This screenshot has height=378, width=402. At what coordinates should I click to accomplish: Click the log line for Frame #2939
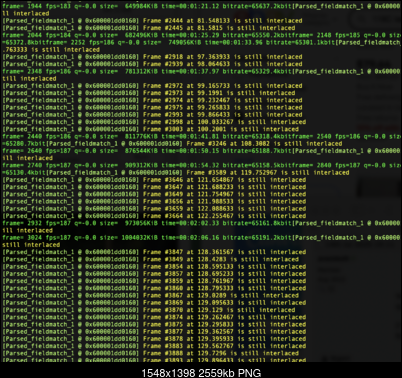[152, 64]
